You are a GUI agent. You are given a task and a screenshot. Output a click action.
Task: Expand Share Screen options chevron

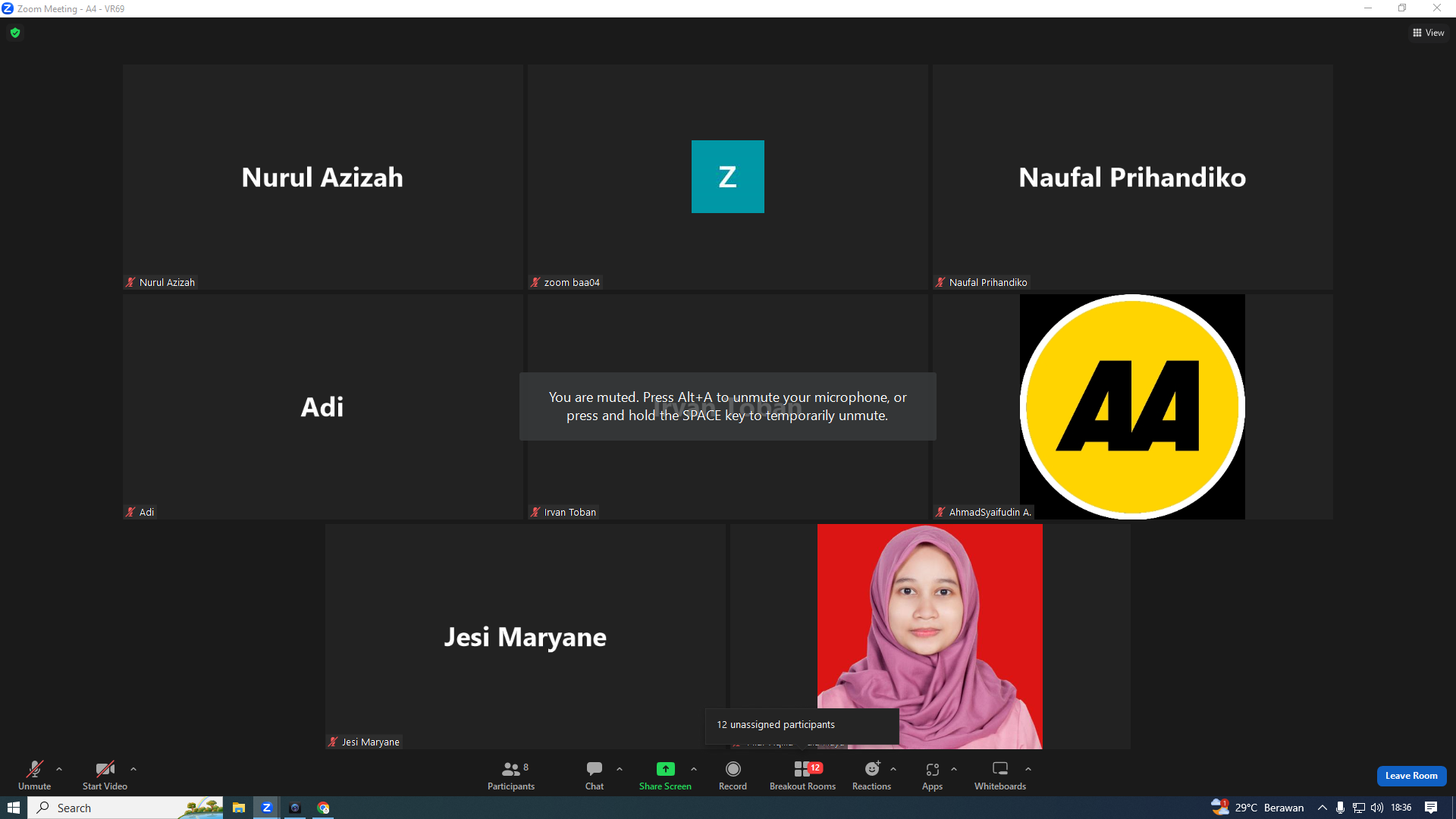coord(694,769)
